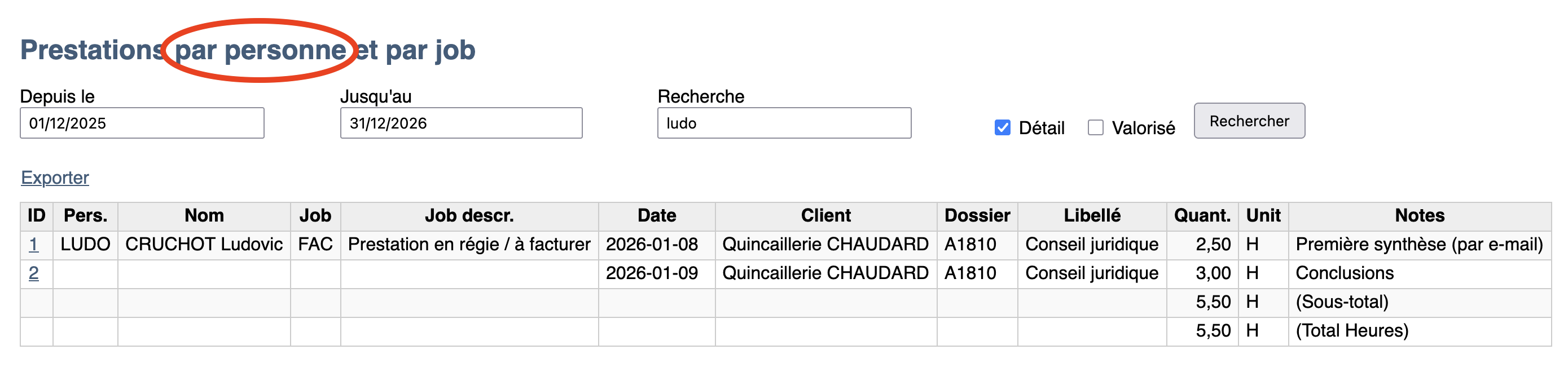Image resolution: width=1568 pixels, height=367 pixels.
Task: Open the Exporter link
Action: [x=55, y=178]
